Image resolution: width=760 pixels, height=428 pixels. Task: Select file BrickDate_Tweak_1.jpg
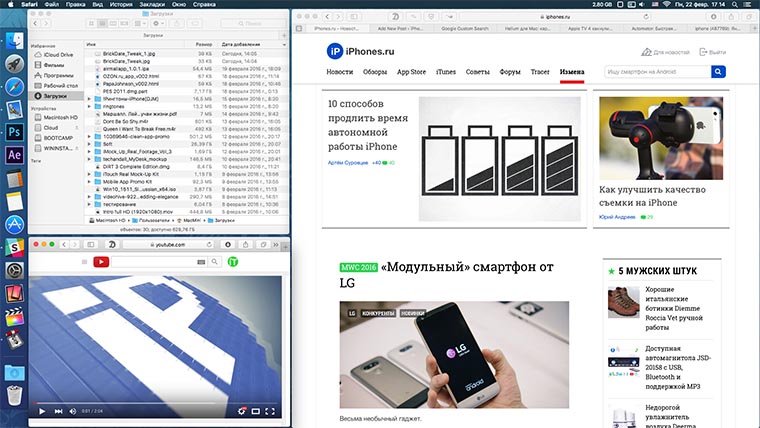click(x=129, y=54)
